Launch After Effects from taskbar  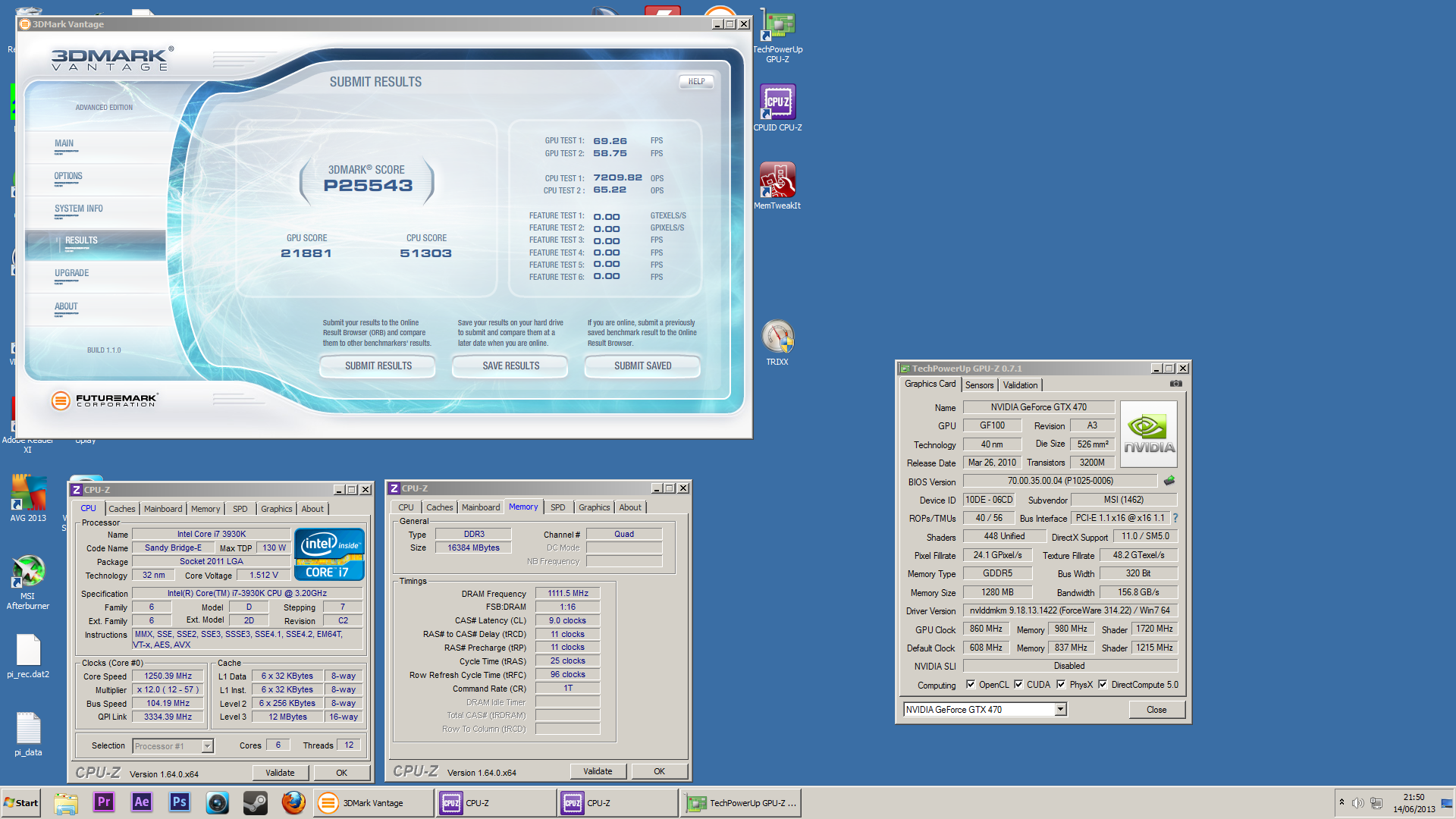[x=142, y=802]
